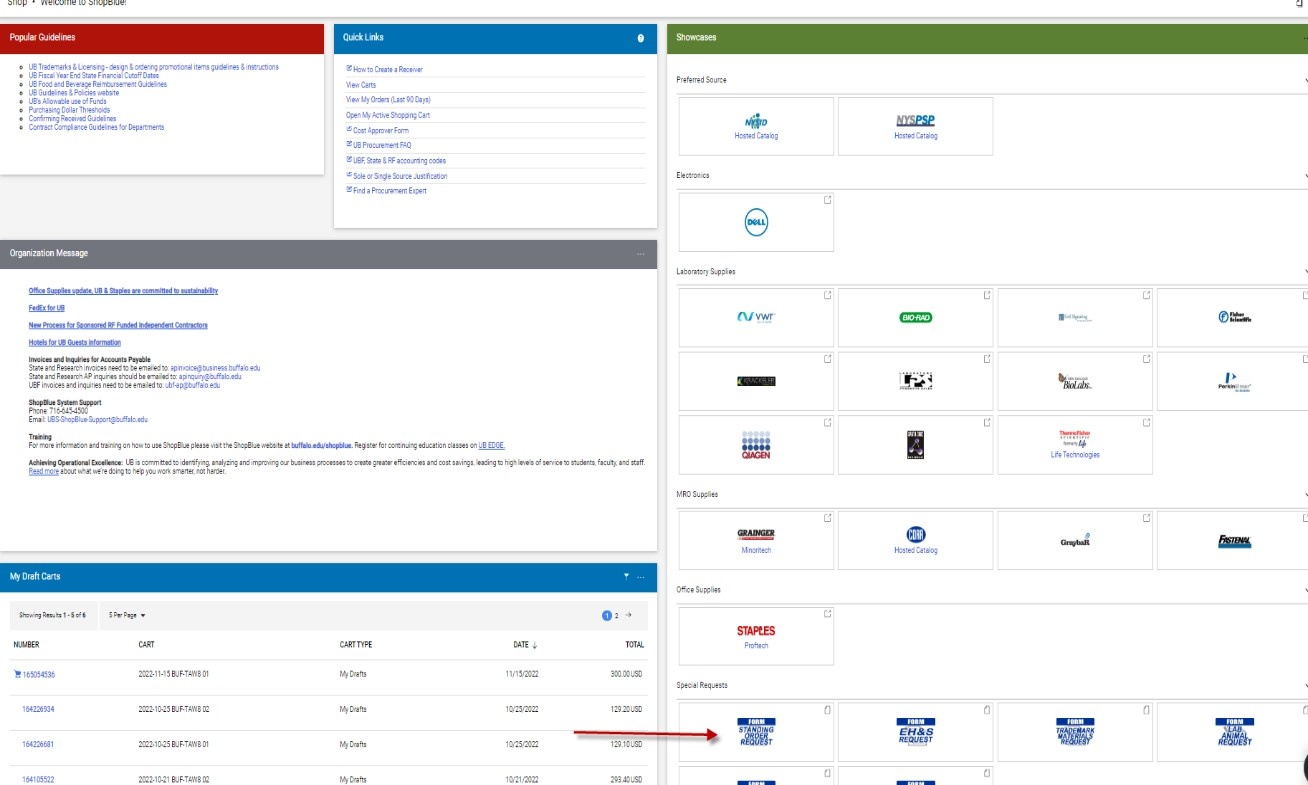Launch the Grainger Minoritech catalog

756,540
